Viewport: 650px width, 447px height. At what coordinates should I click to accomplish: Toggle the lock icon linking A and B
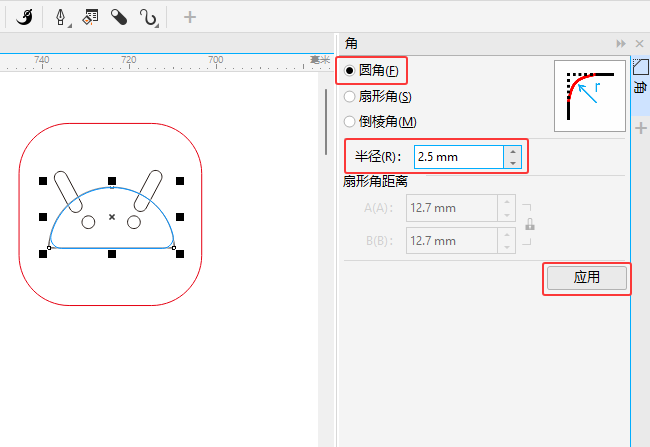tap(530, 224)
